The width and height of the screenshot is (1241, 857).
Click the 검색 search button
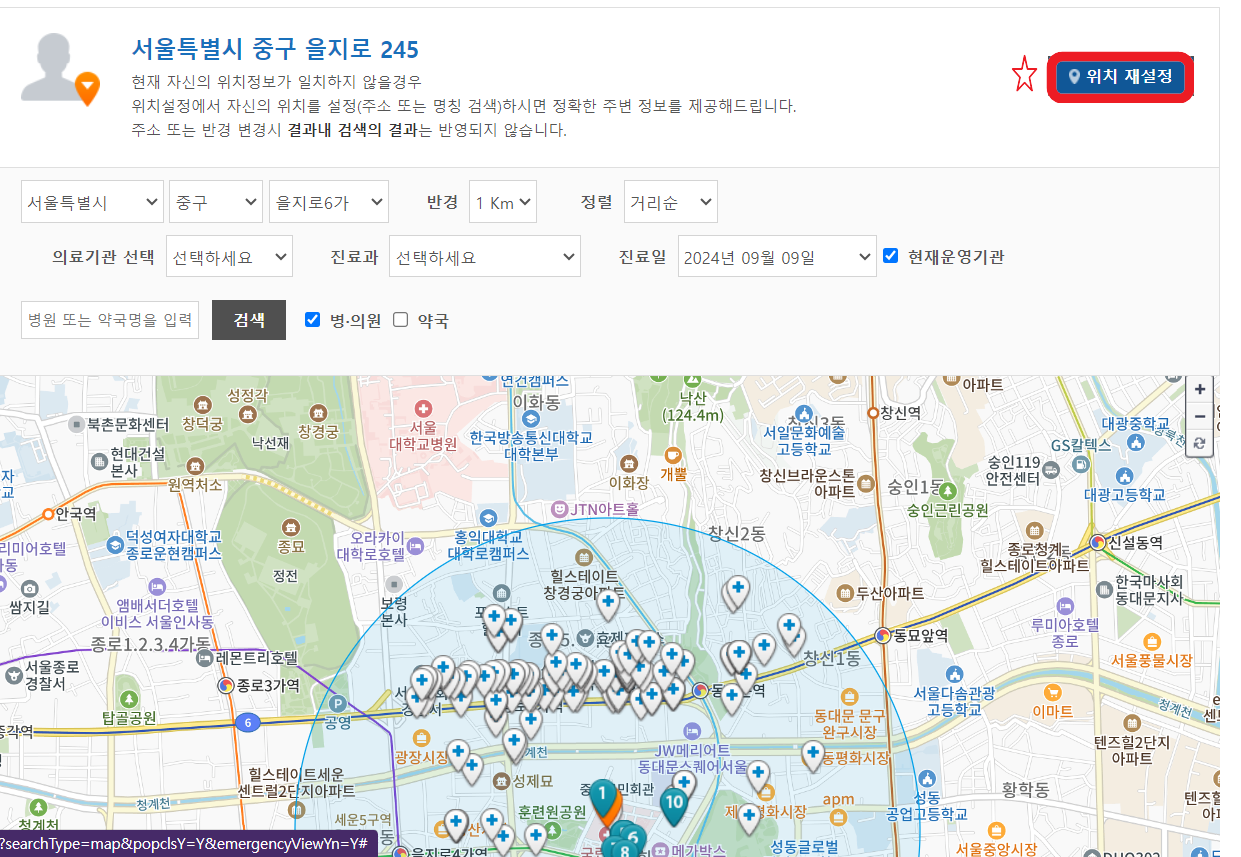249,320
